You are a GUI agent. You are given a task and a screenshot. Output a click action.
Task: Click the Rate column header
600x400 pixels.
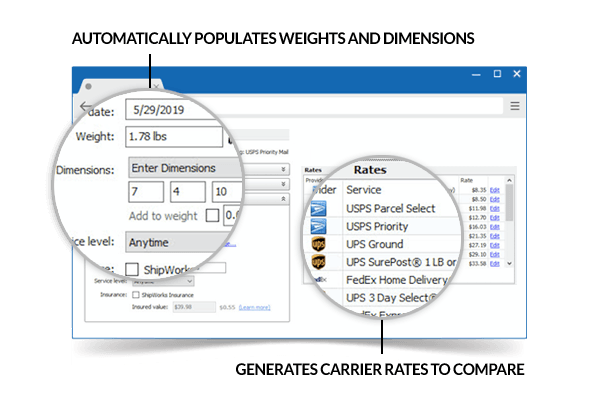(466, 180)
